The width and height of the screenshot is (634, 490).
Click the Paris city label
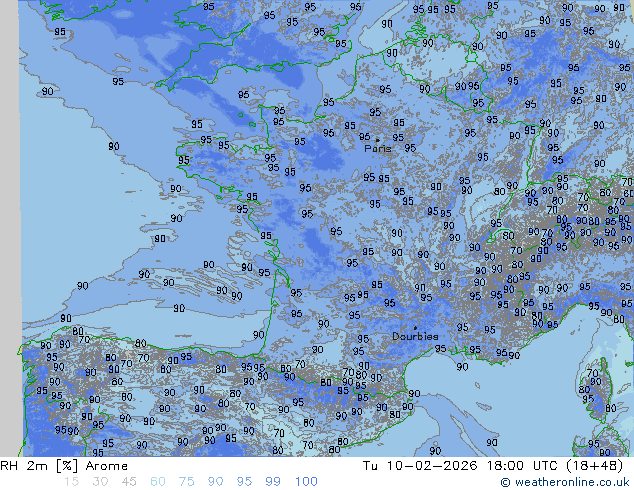378,148
